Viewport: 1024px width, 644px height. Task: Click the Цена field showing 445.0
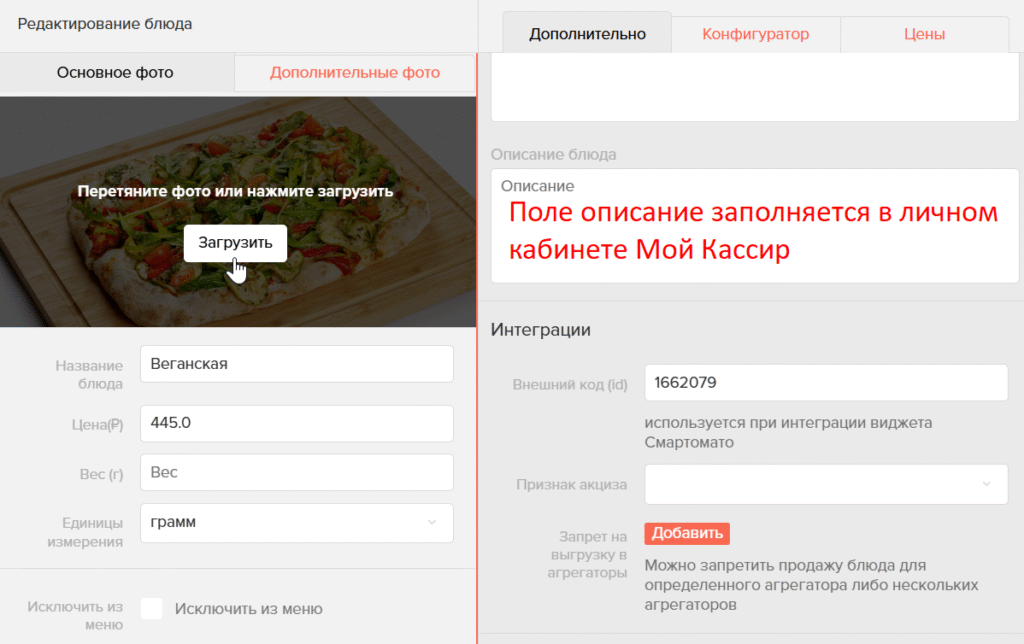[x=296, y=423]
